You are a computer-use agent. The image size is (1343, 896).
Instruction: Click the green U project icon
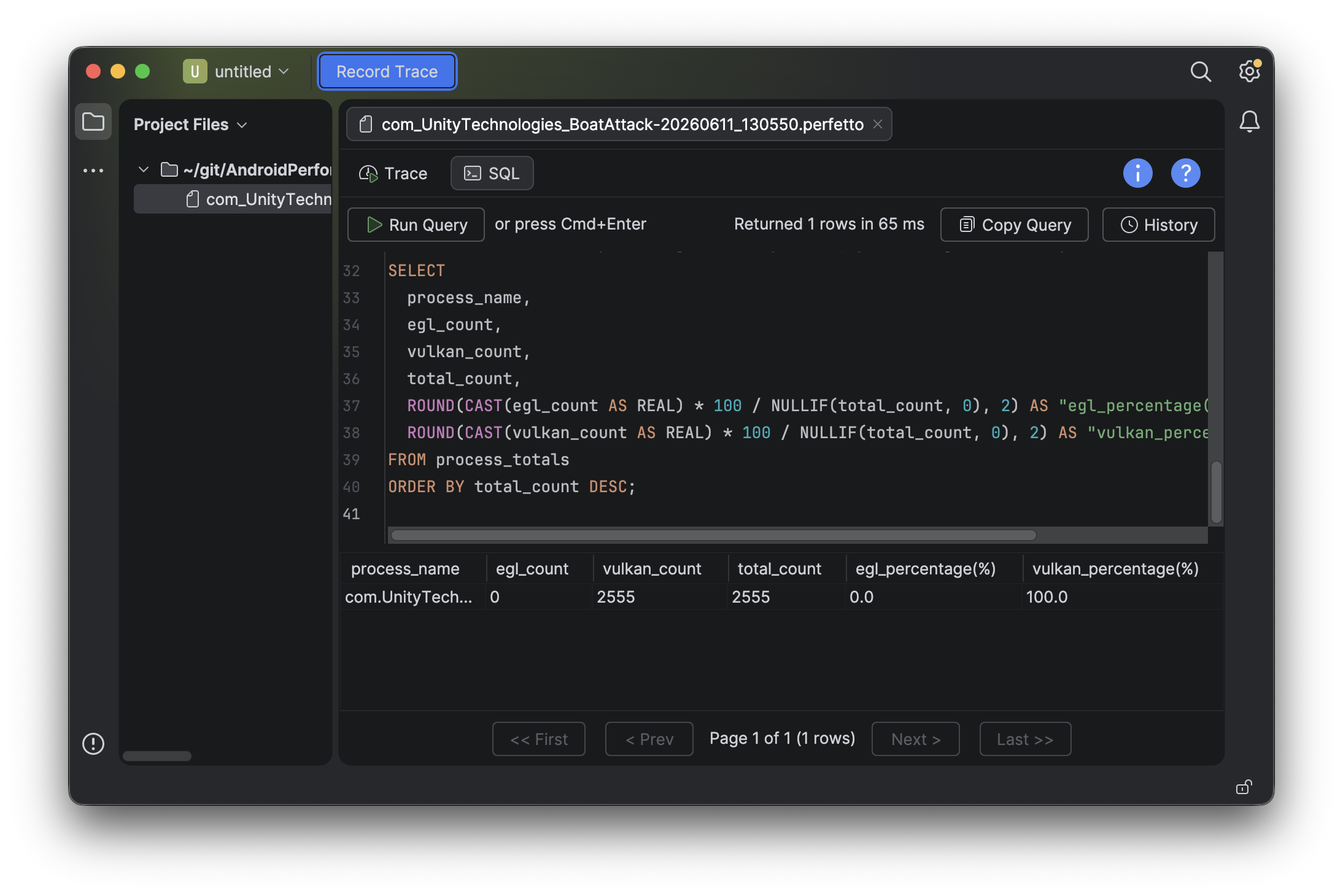195,72
